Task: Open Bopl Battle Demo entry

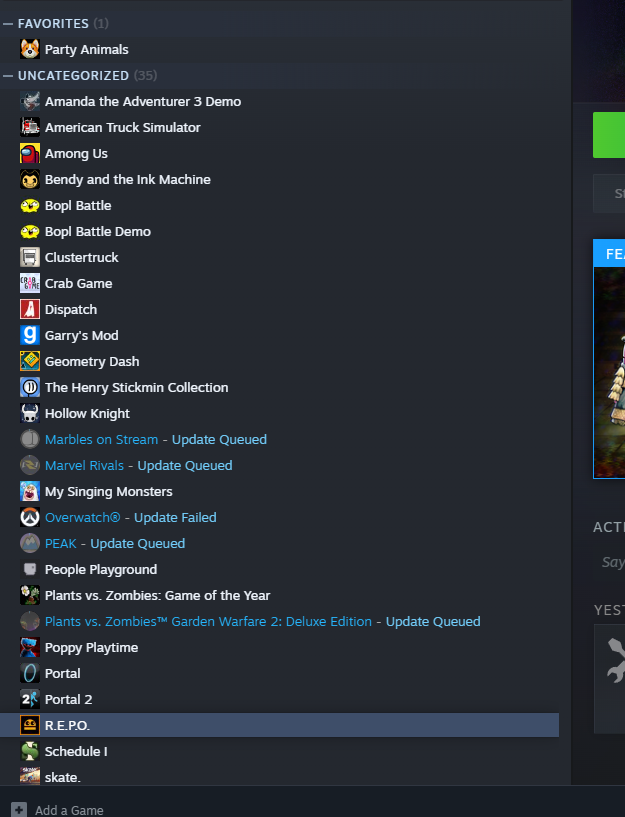Action: [98, 232]
